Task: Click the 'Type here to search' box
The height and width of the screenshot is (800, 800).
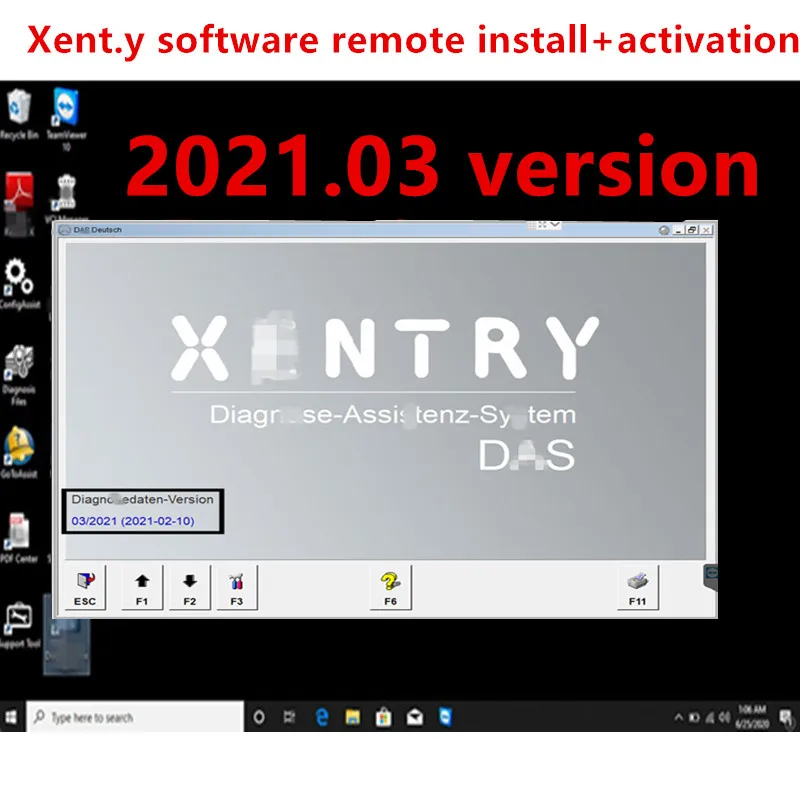Action: click(135, 717)
